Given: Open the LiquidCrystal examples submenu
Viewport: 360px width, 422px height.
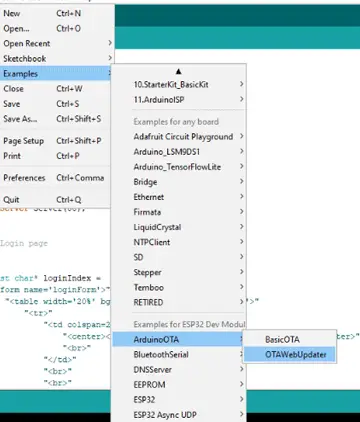Looking at the screenshot, I should 179,227.
